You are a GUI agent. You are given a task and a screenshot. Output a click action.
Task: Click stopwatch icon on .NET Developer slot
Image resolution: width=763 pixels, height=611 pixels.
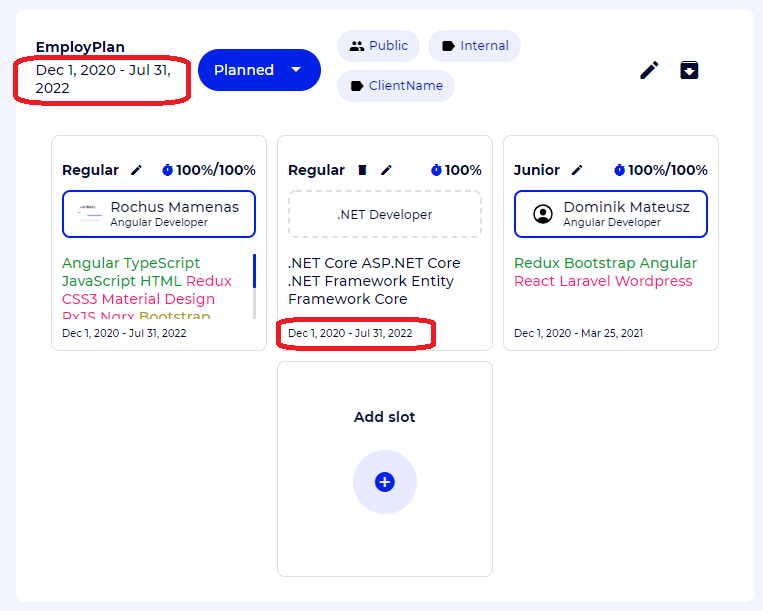(x=436, y=170)
